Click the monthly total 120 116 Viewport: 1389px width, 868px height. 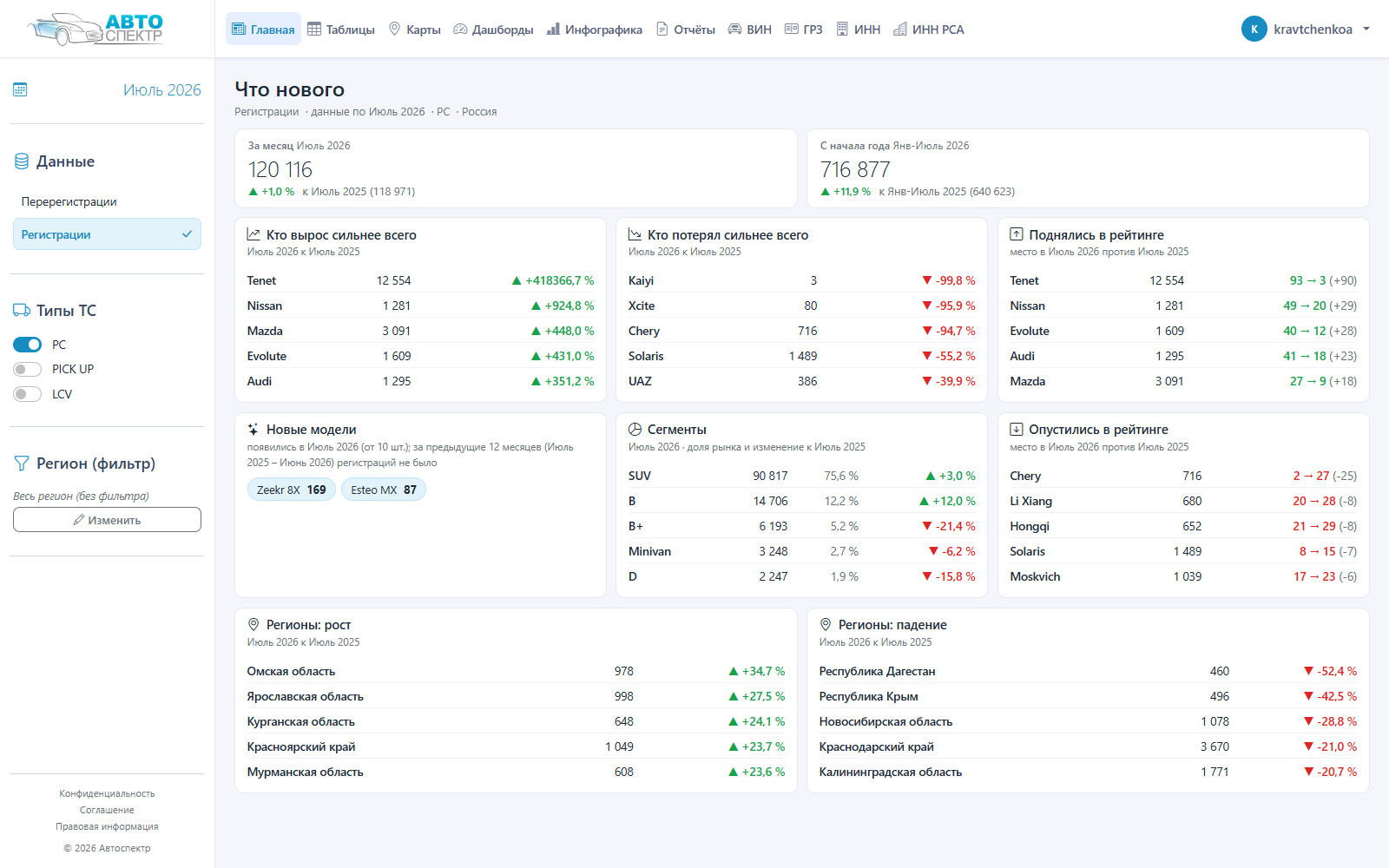pos(280,169)
